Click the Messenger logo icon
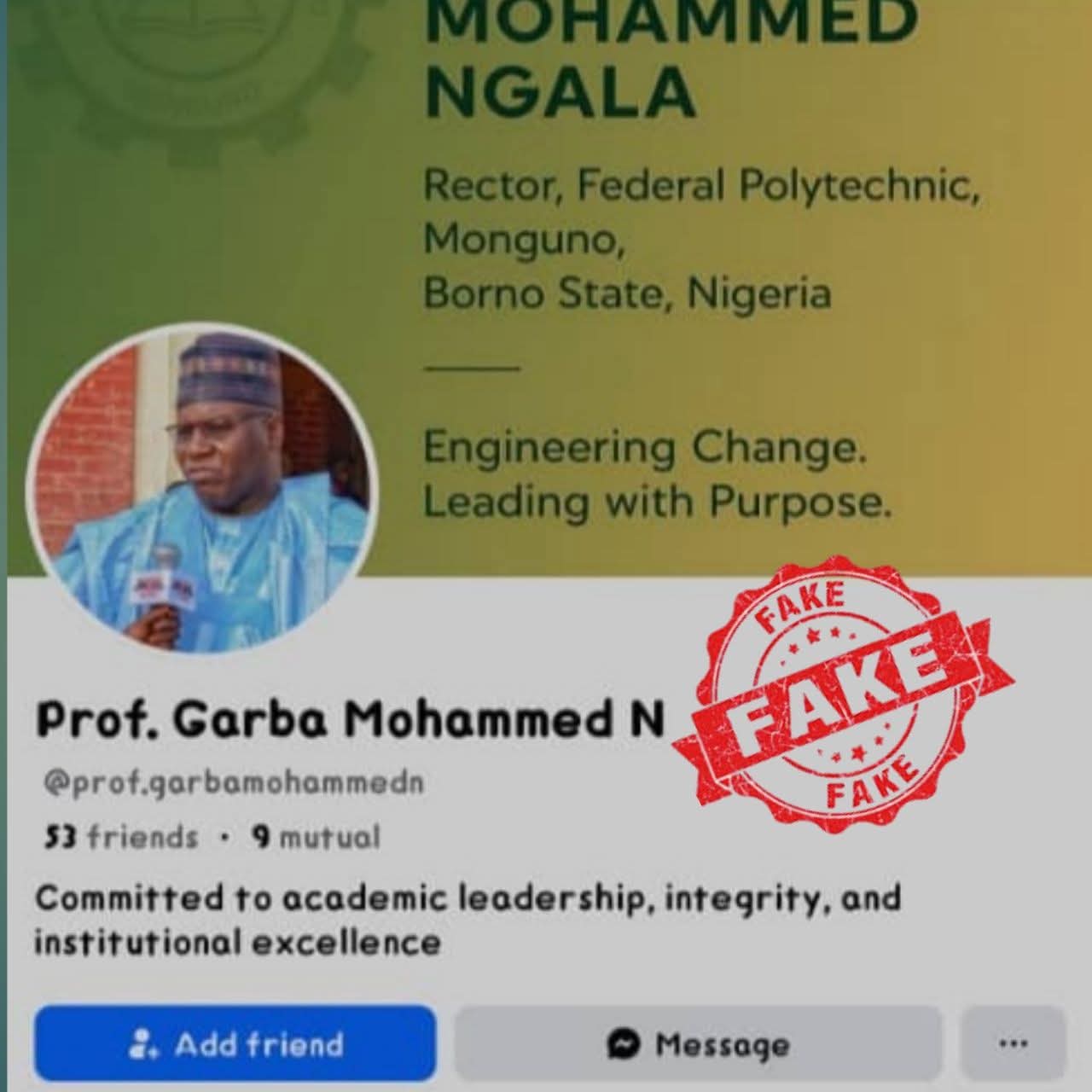The image size is (1092, 1092). point(624,1044)
